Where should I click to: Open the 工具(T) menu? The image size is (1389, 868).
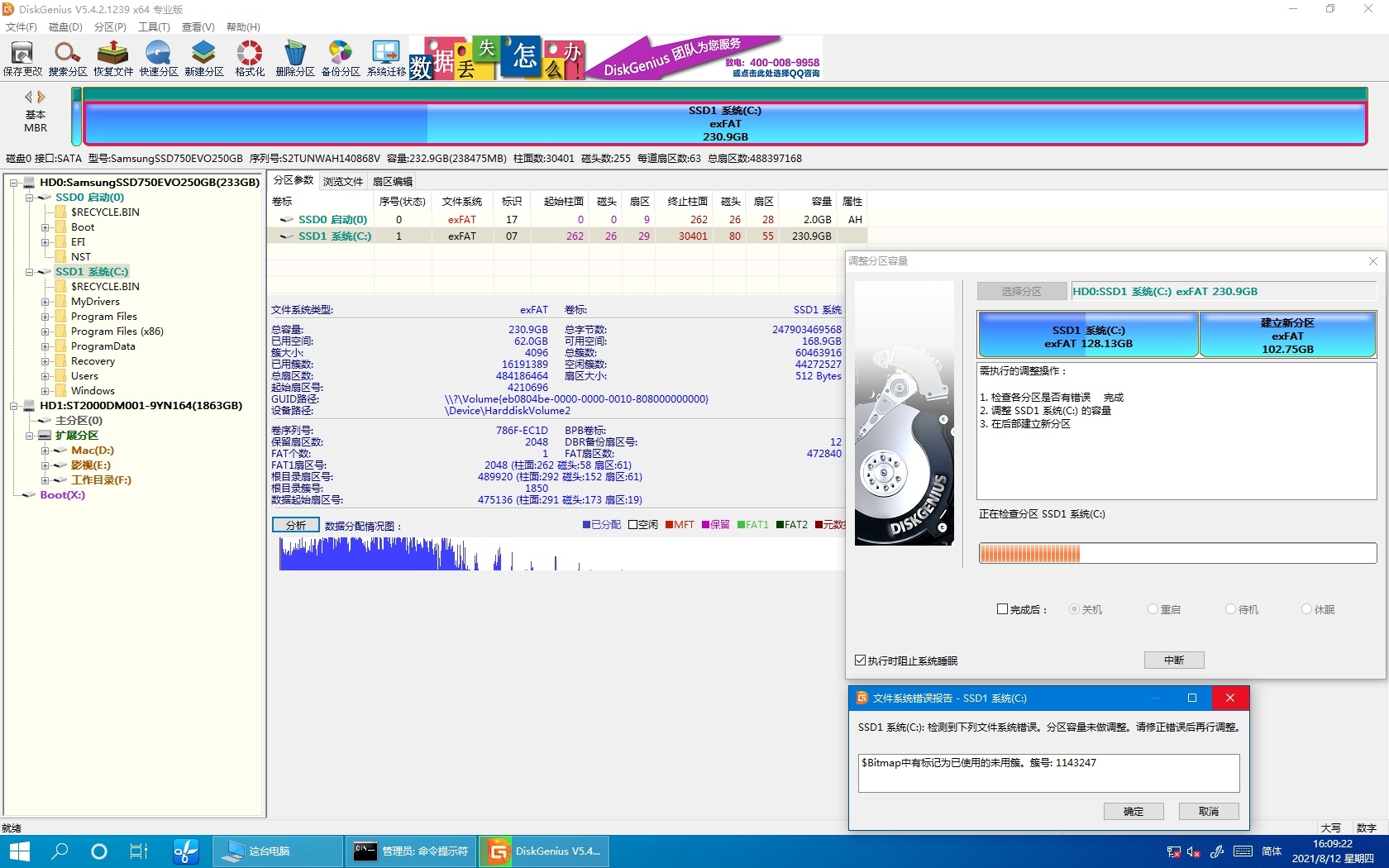click(x=154, y=27)
